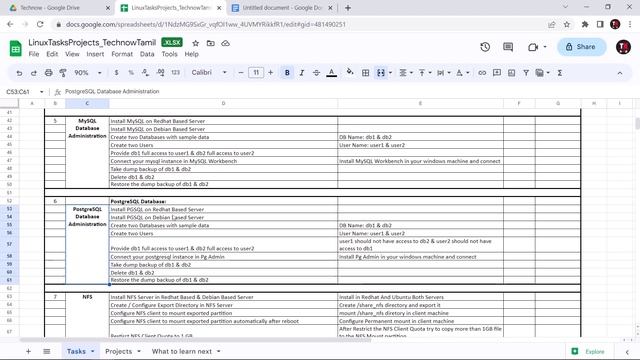Star the document with the star icon

click(x=196, y=43)
